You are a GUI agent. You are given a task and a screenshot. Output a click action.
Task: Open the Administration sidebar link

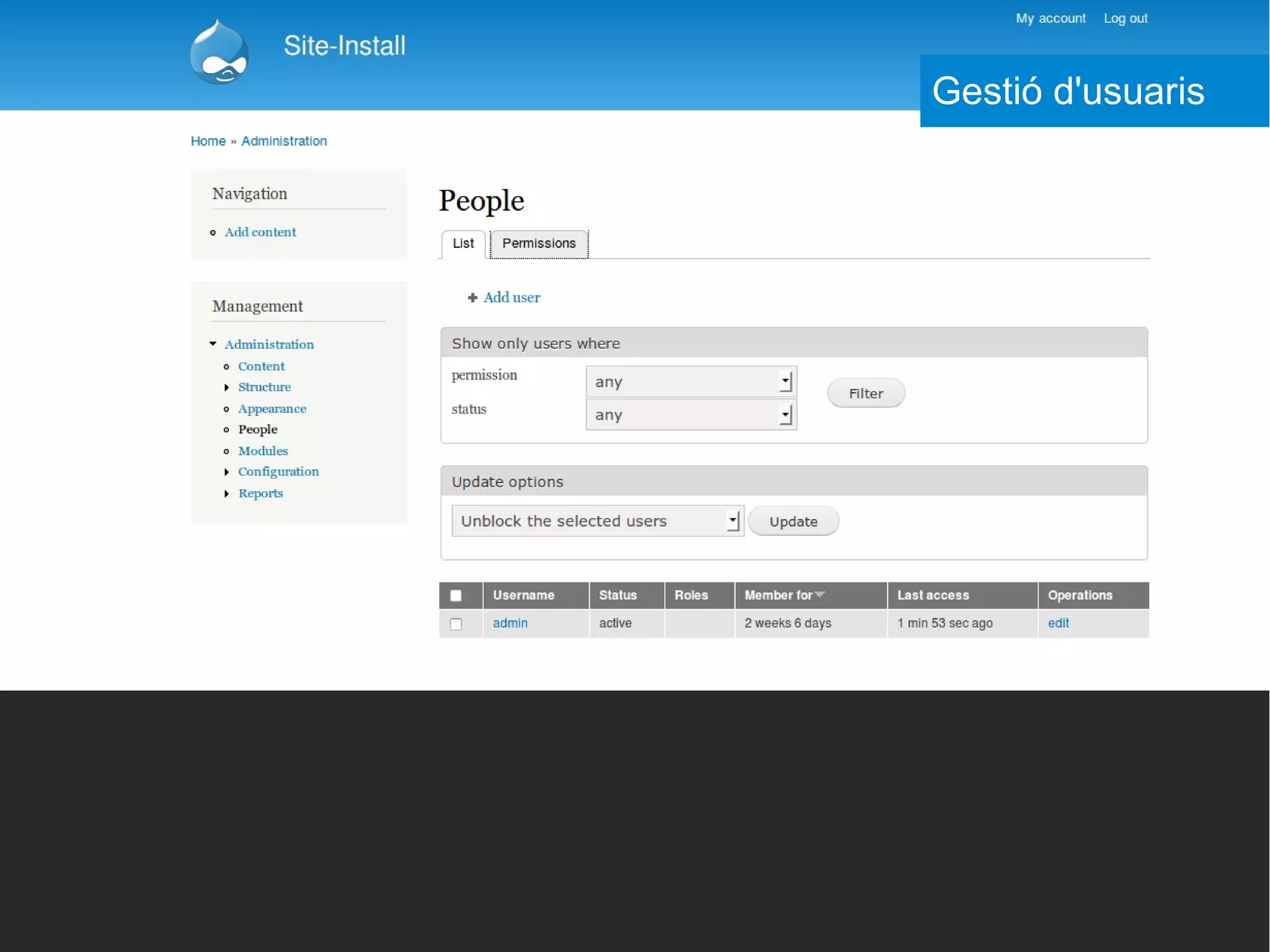coord(269,344)
